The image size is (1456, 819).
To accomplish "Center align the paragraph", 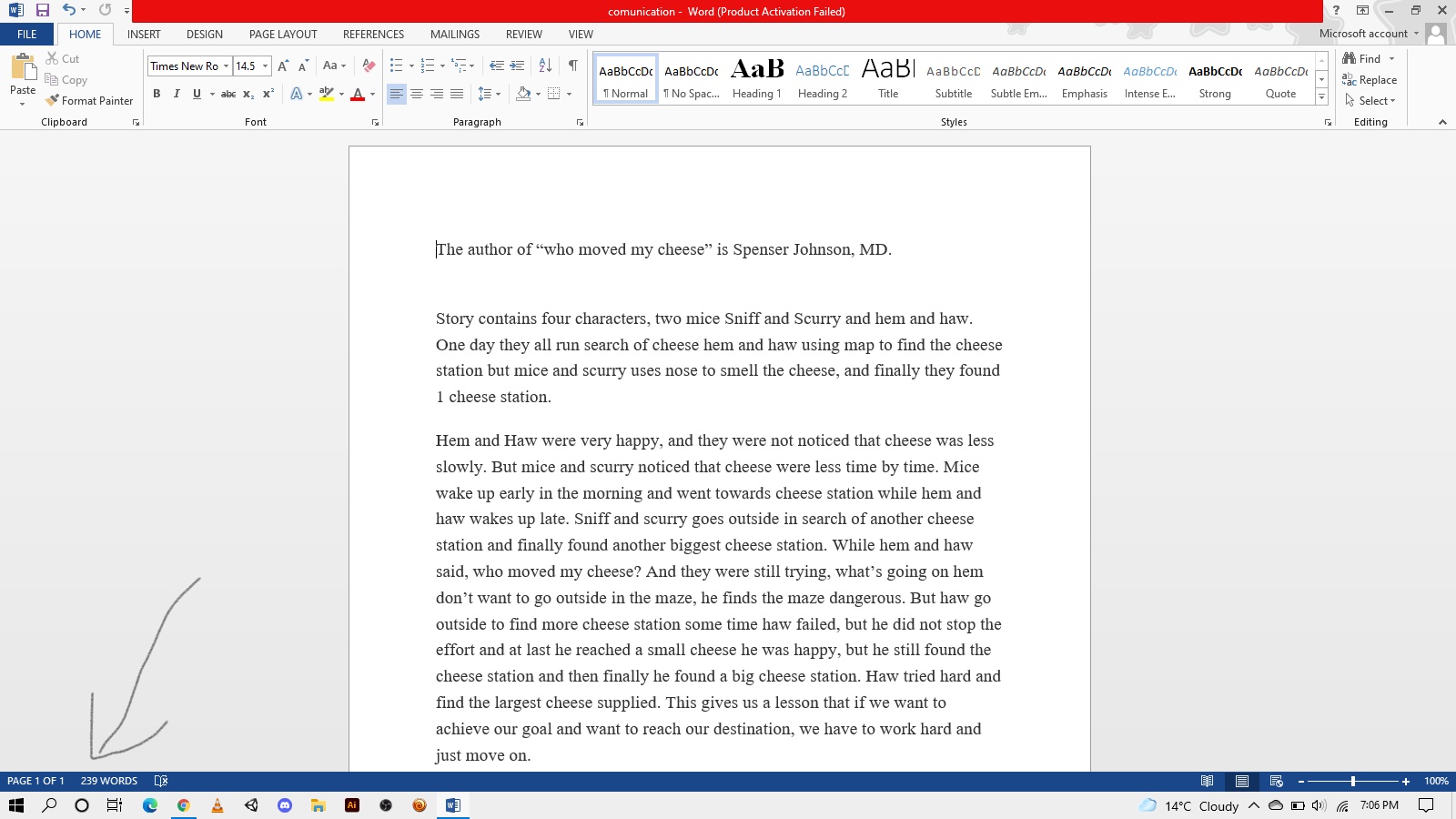I will (417, 94).
